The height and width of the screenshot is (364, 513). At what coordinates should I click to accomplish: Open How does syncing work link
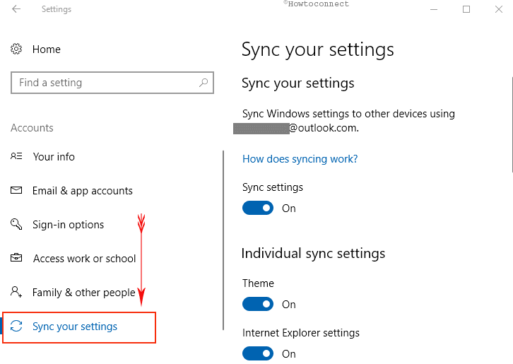coord(300,159)
